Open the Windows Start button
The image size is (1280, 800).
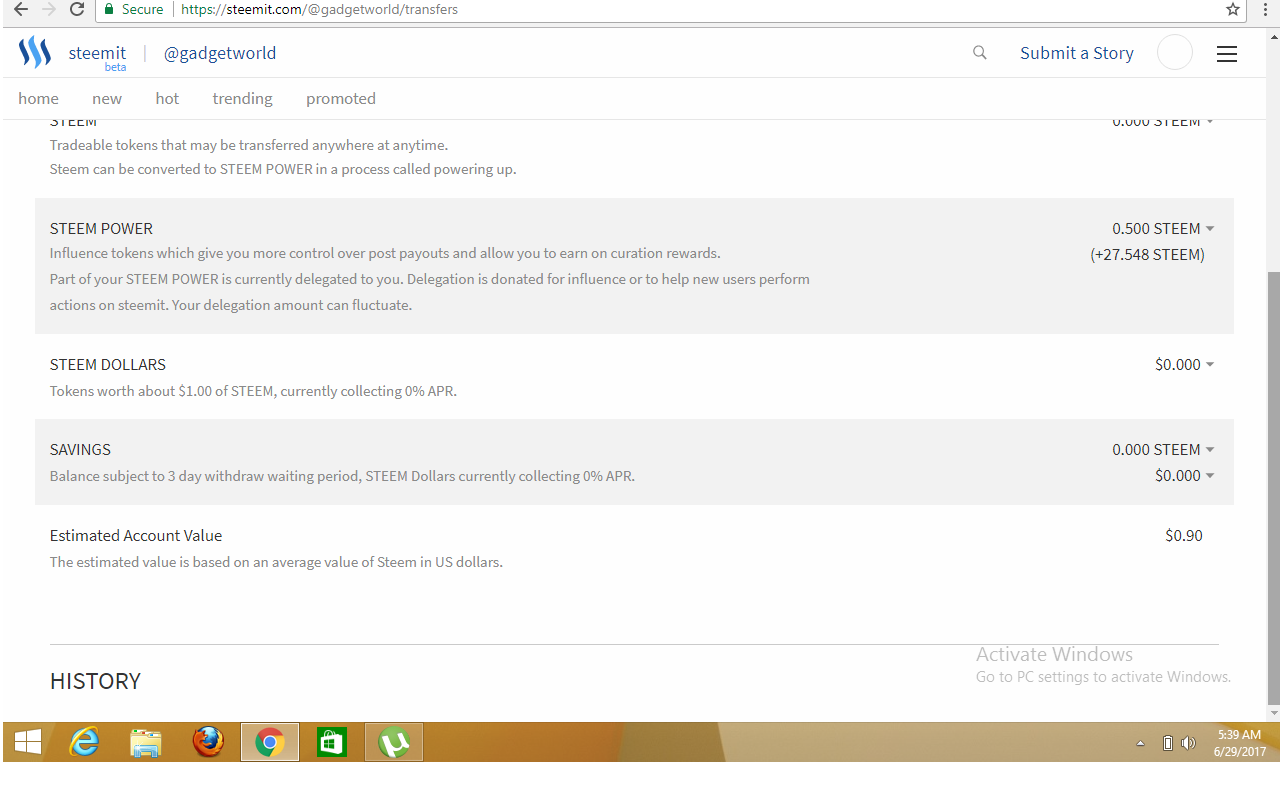tap(28, 742)
